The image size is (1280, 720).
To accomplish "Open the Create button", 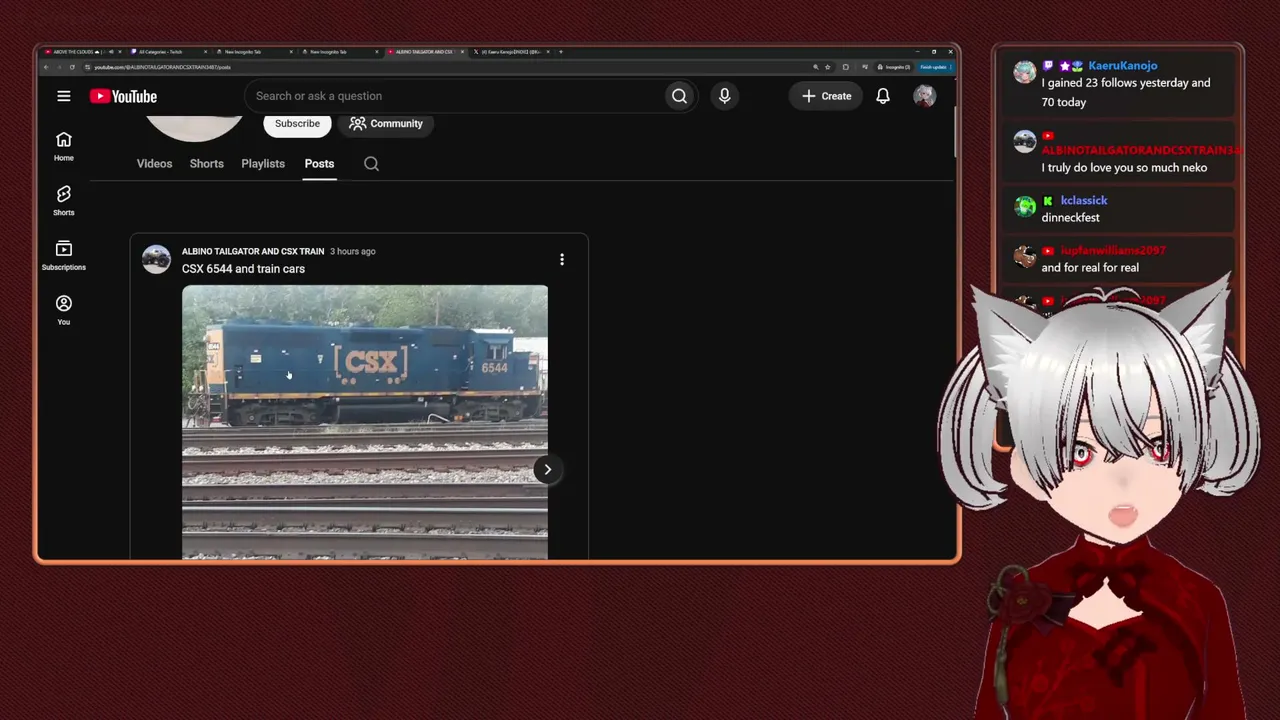I will click(826, 96).
